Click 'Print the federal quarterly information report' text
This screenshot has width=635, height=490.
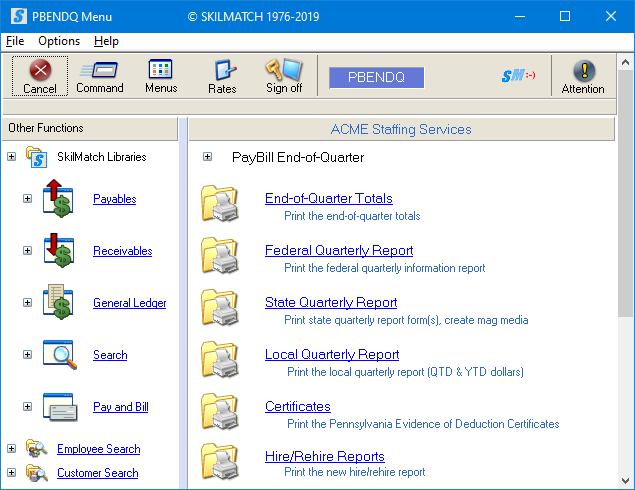384,268
